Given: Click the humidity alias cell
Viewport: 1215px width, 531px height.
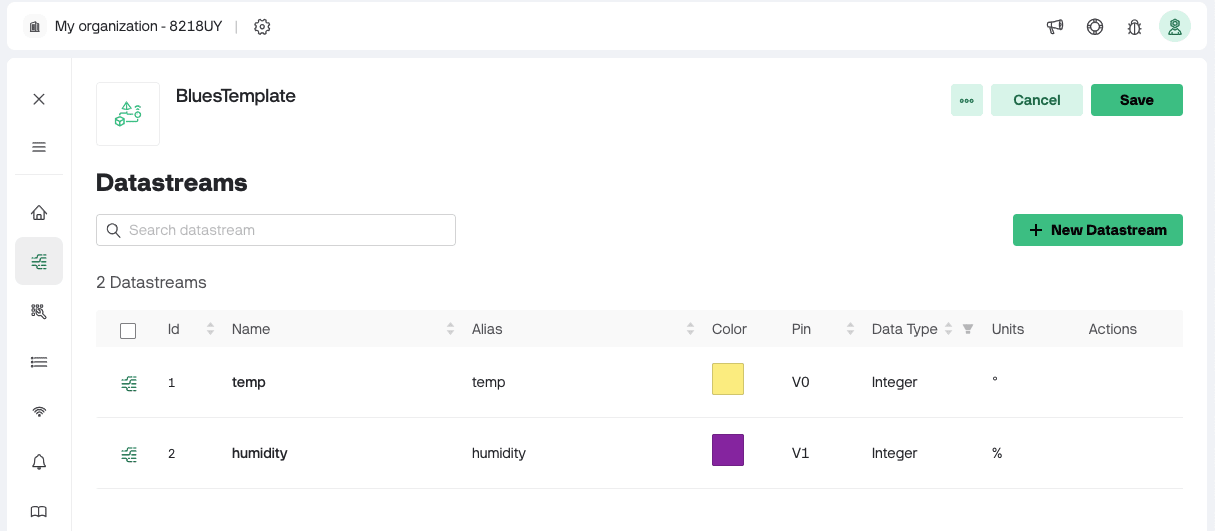Looking at the screenshot, I should click(499, 453).
